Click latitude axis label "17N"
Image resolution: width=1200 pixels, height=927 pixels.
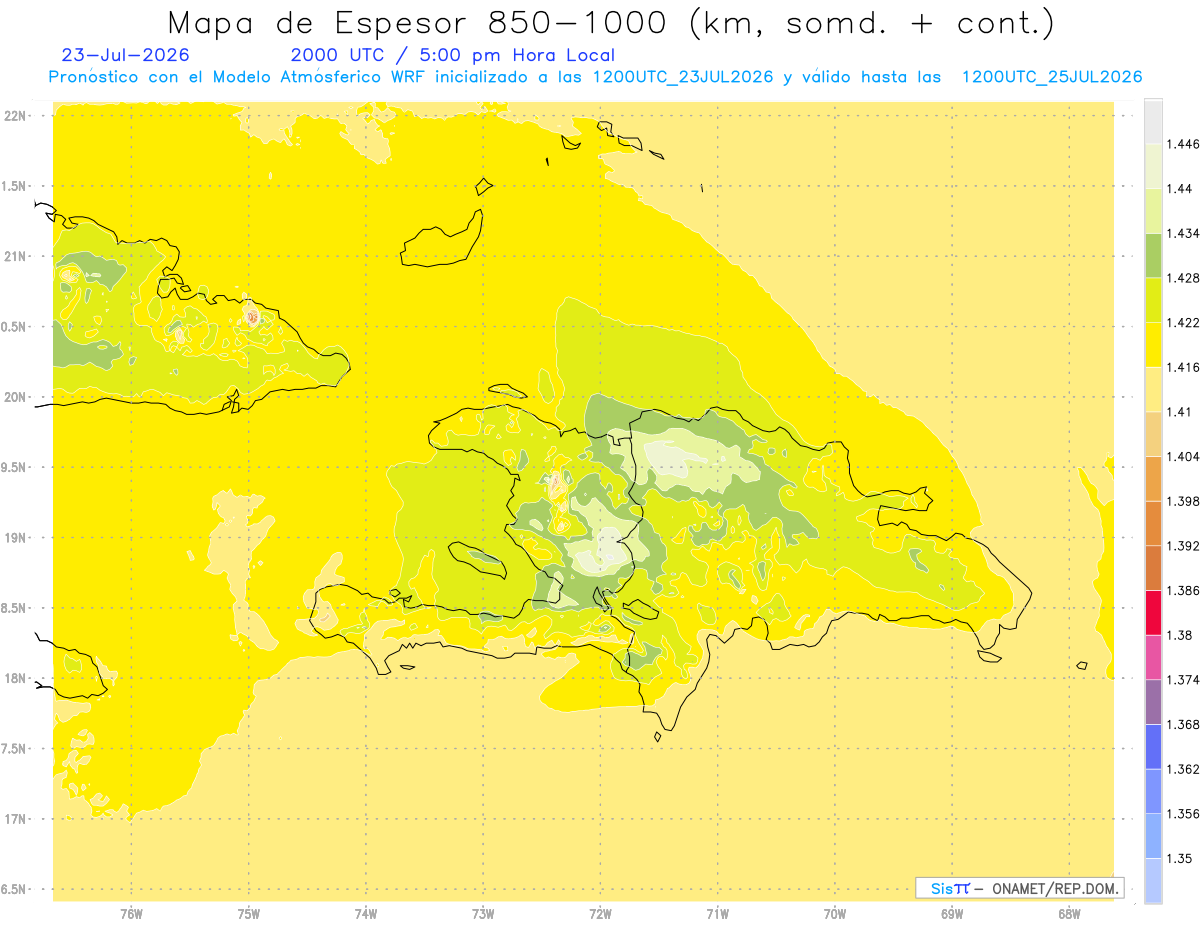16,819
